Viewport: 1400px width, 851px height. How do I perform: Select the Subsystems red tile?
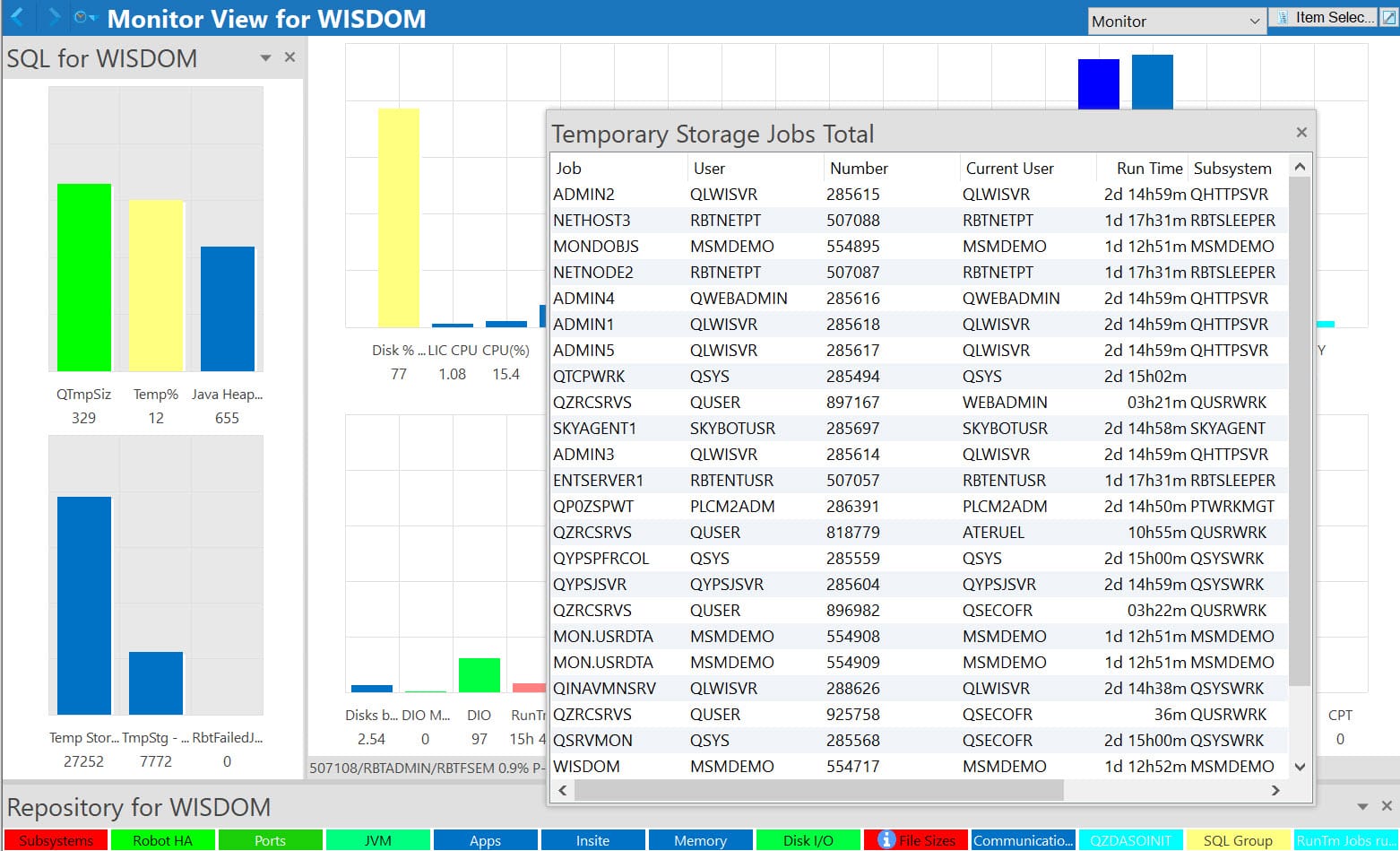(56, 840)
